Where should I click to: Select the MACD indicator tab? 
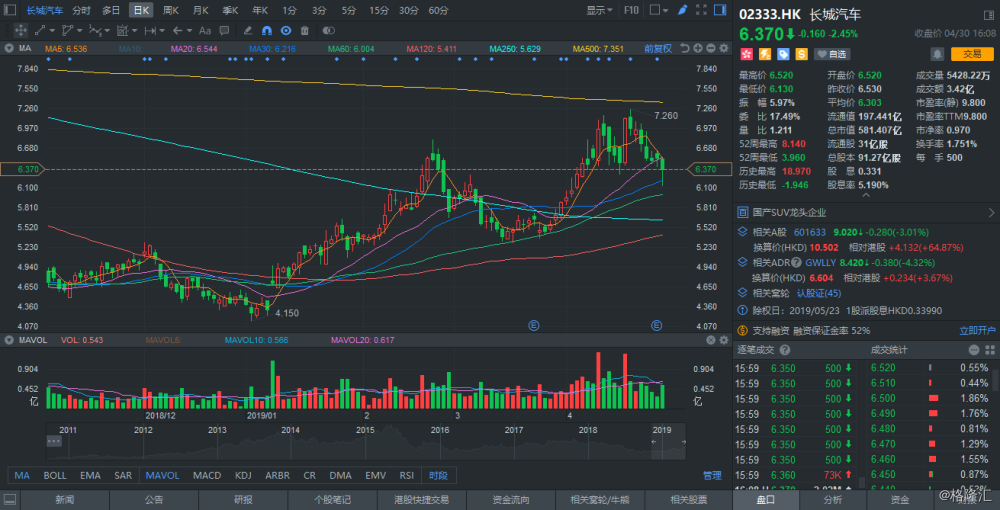tap(206, 476)
